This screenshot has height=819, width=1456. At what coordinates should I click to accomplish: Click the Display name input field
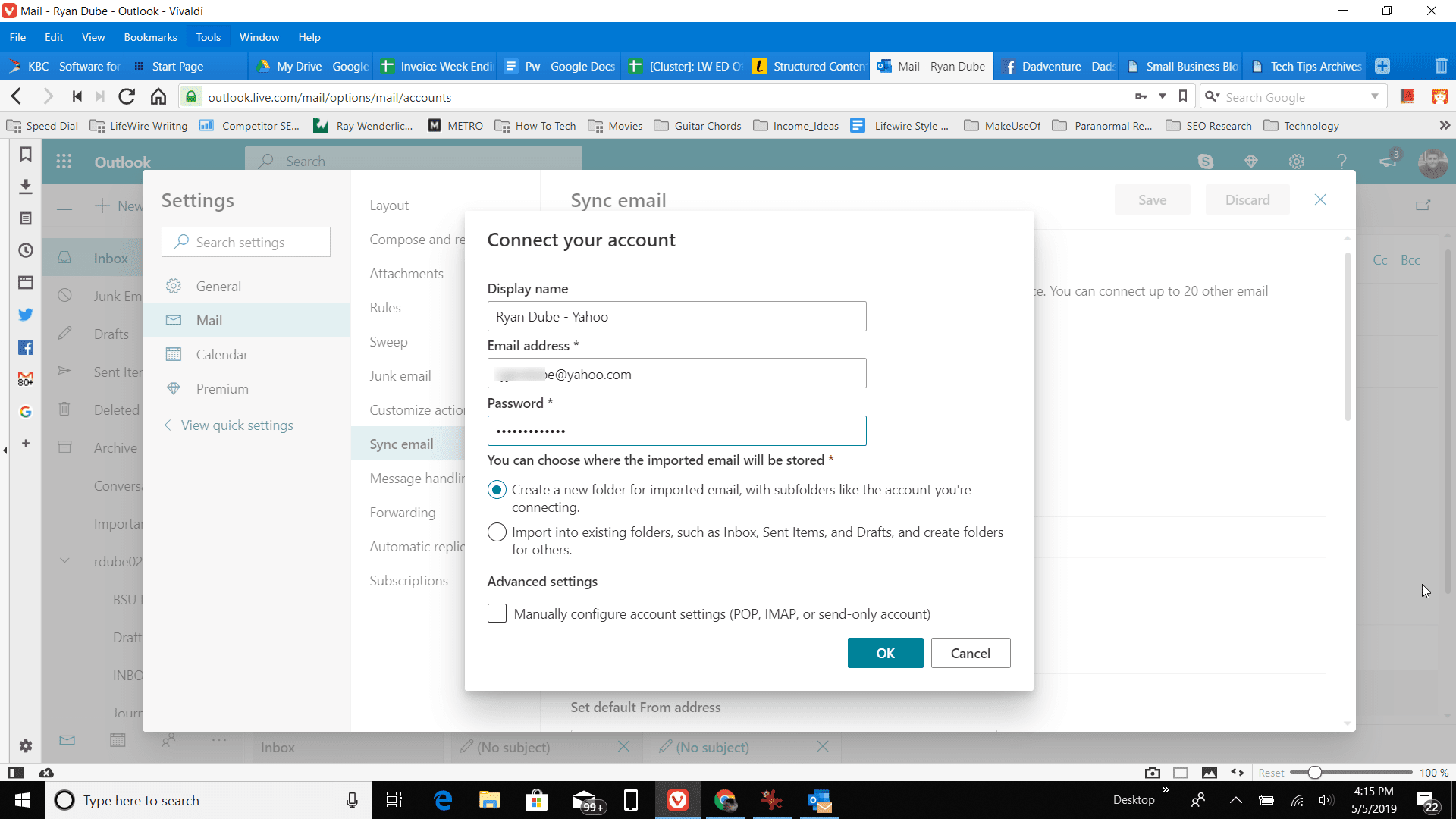pyautogui.click(x=677, y=316)
